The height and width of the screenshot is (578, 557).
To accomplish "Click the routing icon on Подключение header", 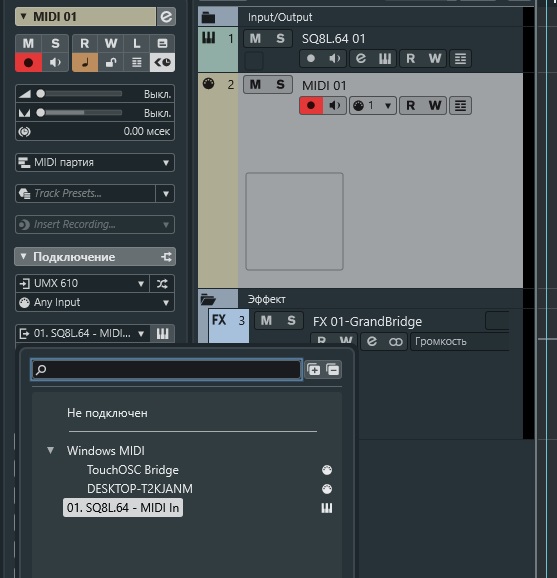I will [x=166, y=257].
